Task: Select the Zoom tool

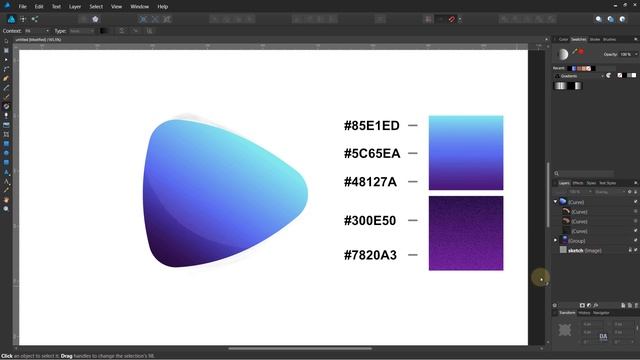Action: click(x=6, y=209)
